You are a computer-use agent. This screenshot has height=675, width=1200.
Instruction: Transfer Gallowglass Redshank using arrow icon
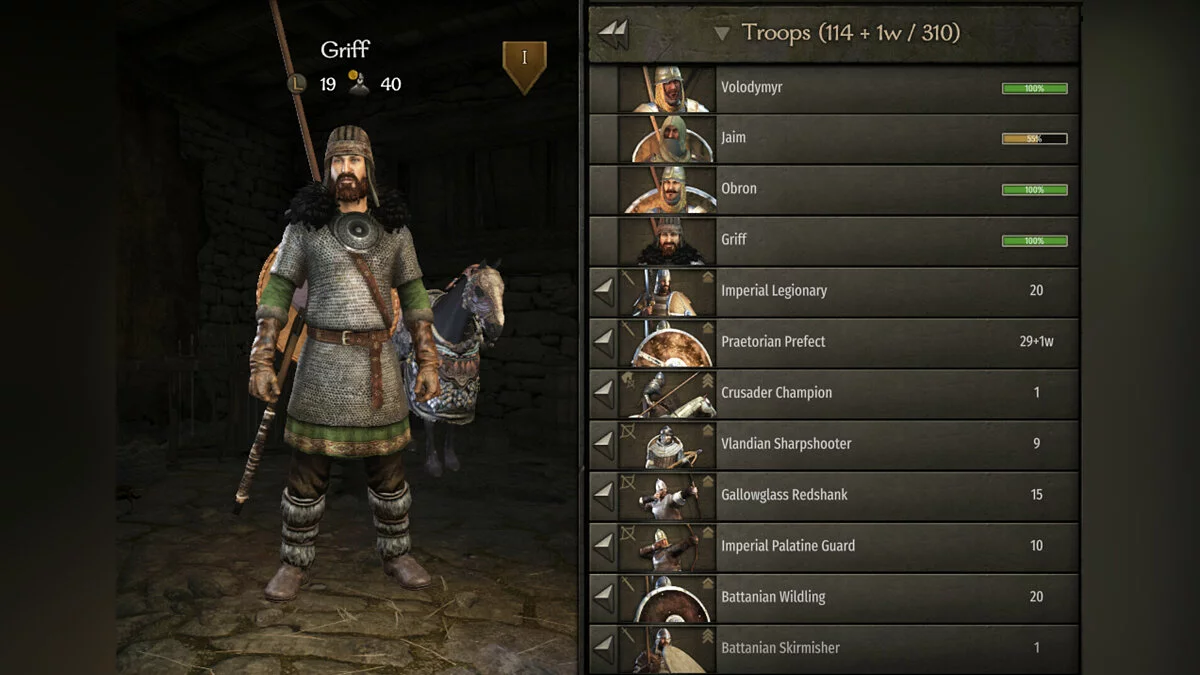pyautogui.click(x=604, y=495)
